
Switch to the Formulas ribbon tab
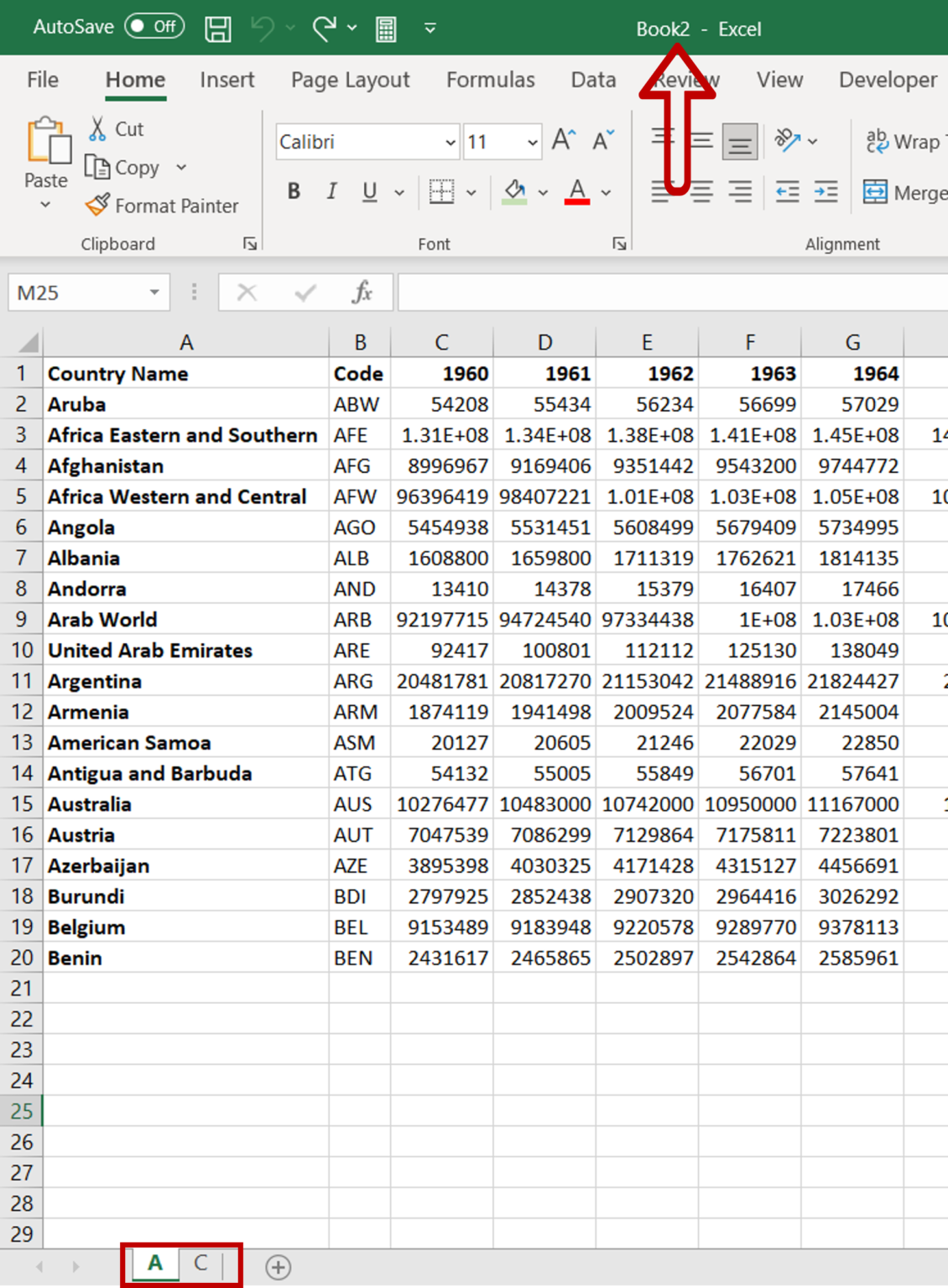coord(490,80)
